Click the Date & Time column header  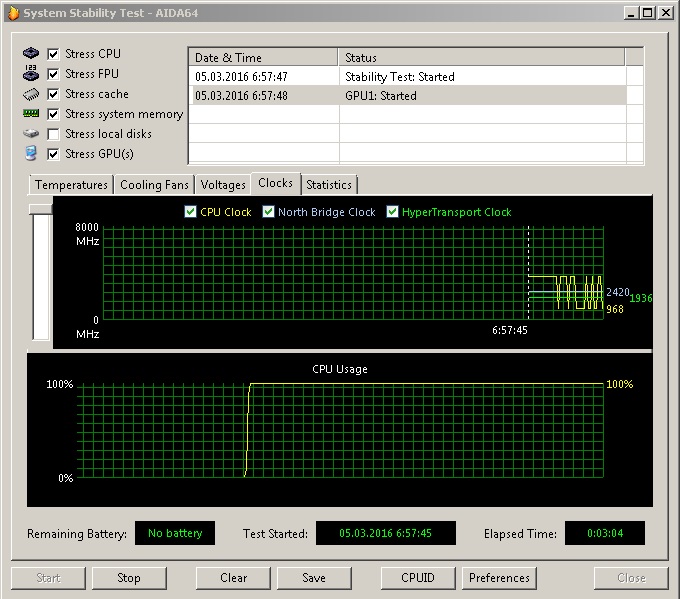(263, 58)
